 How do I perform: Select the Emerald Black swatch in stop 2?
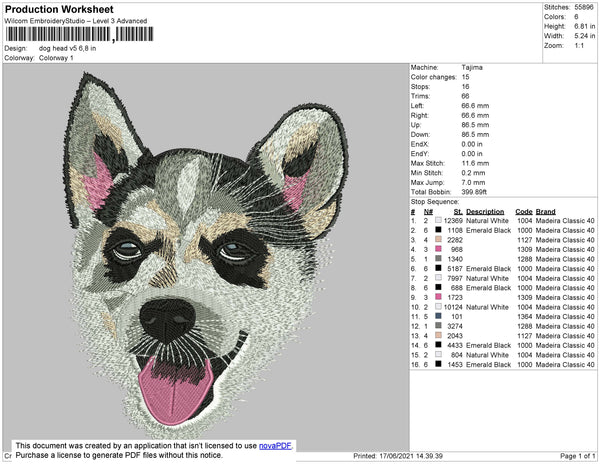tap(438, 230)
